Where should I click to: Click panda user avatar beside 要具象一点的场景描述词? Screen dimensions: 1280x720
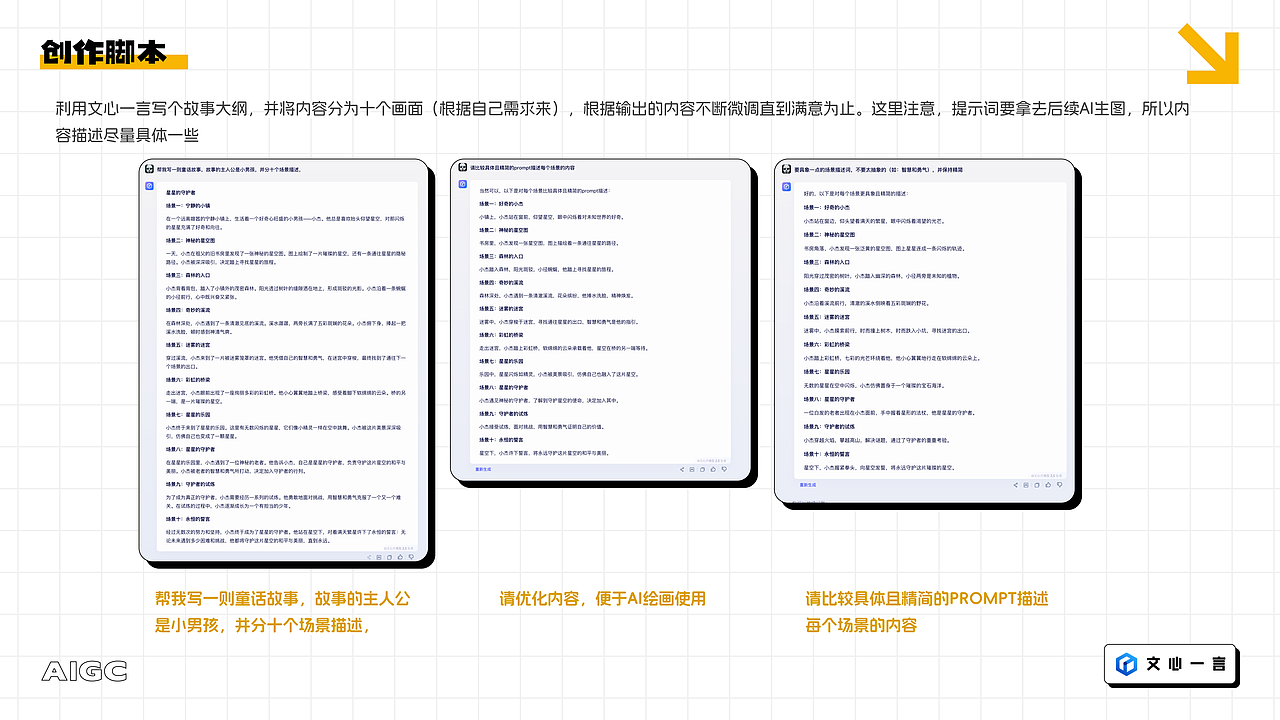pyautogui.click(x=787, y=169)
